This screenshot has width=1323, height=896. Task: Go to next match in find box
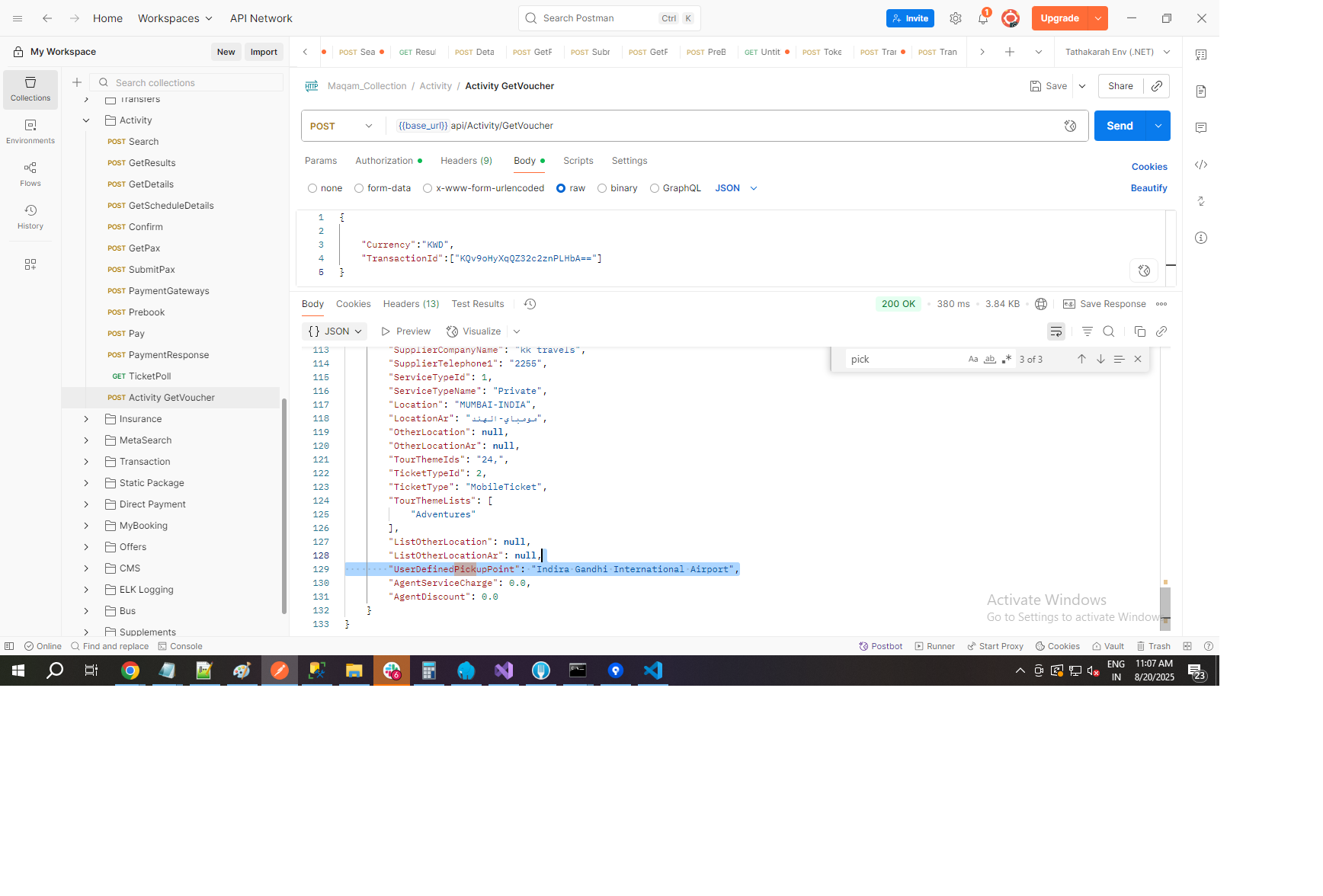(x=1100, y=359)
